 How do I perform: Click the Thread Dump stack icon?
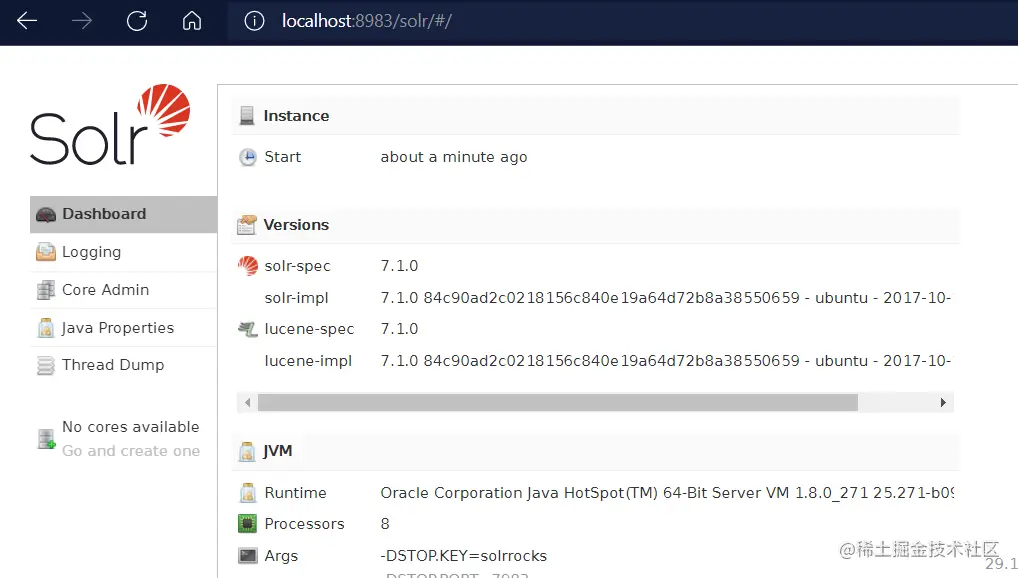coord(45,366)
